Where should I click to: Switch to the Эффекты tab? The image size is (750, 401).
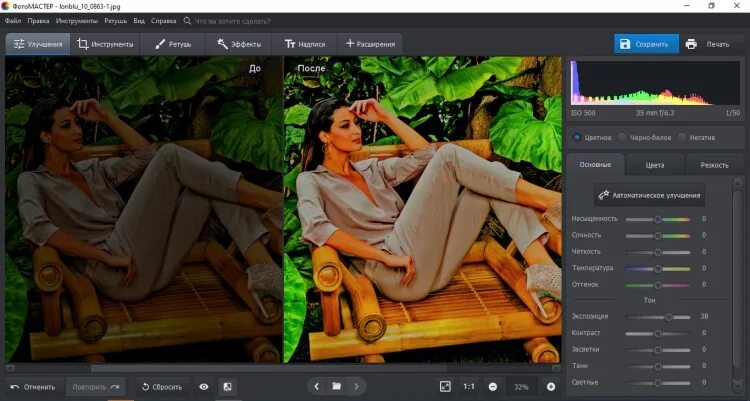pos(239,44)
